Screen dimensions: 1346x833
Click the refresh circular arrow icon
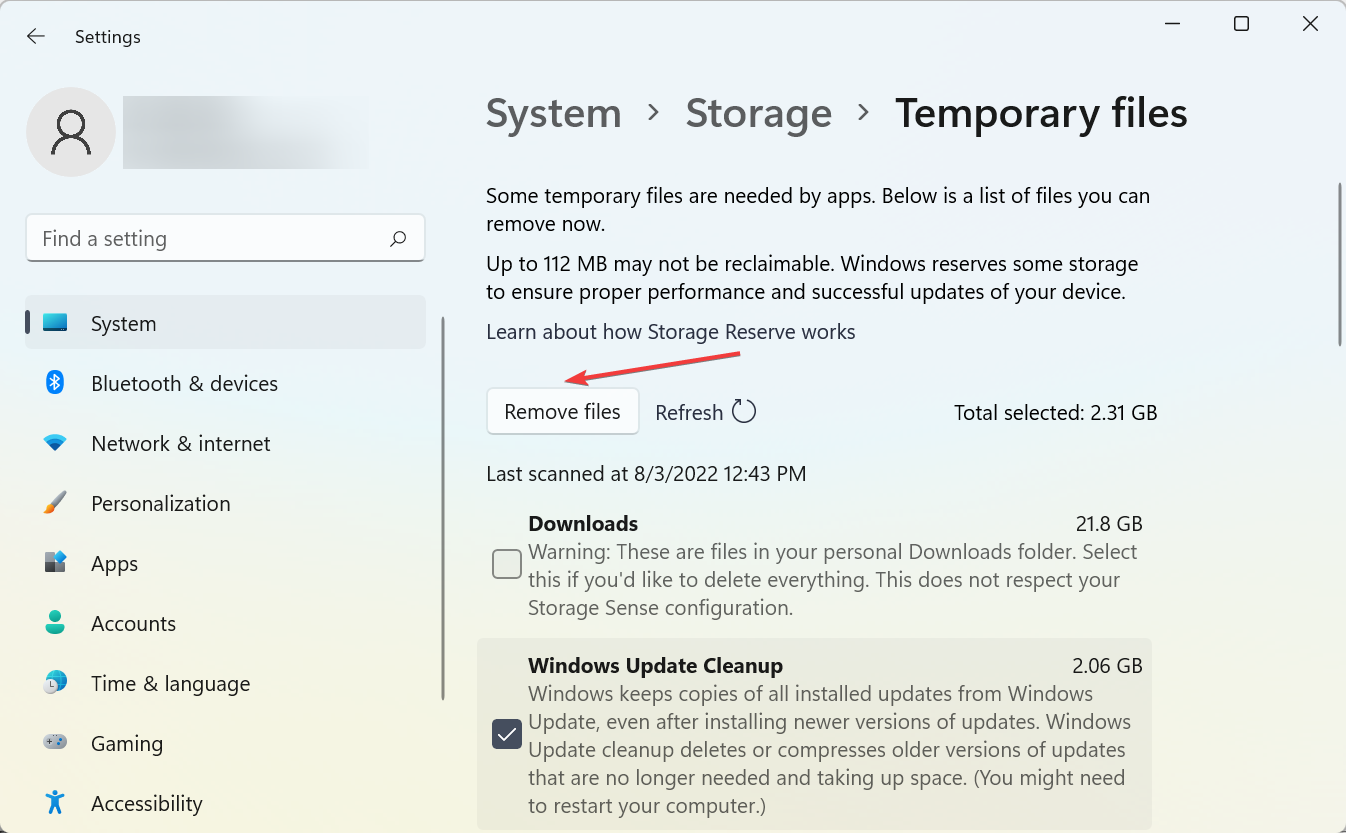pyautogui.click(x=744, y=412)
